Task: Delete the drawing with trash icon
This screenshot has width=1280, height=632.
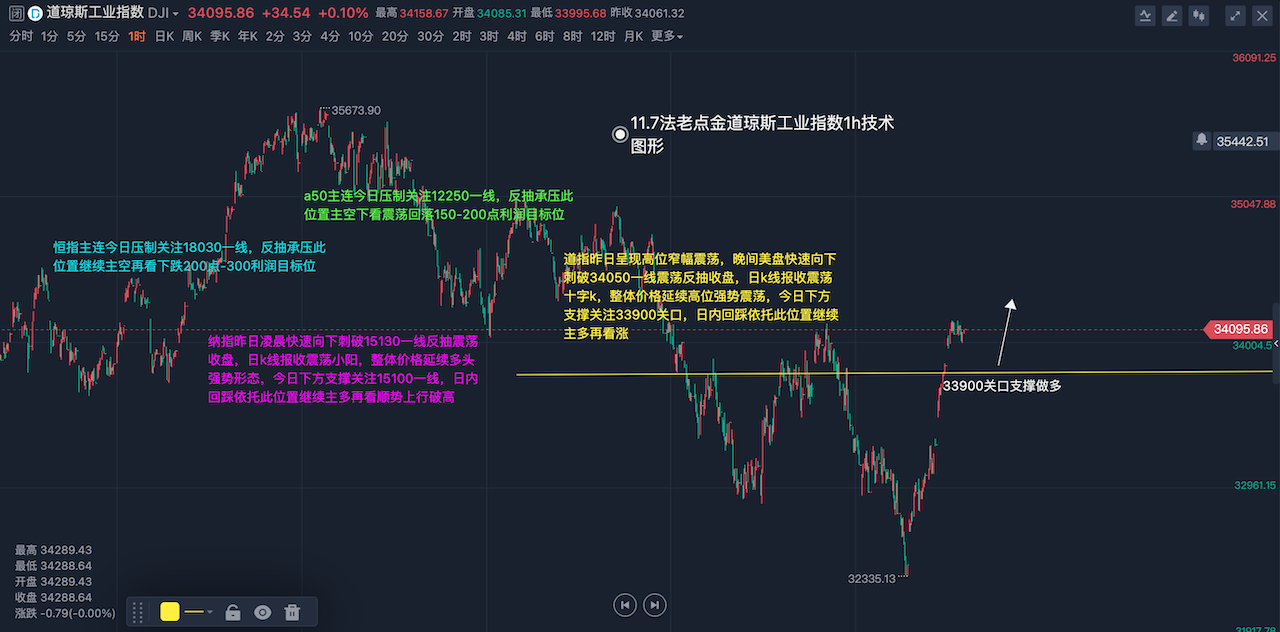Action: point(292,612)
